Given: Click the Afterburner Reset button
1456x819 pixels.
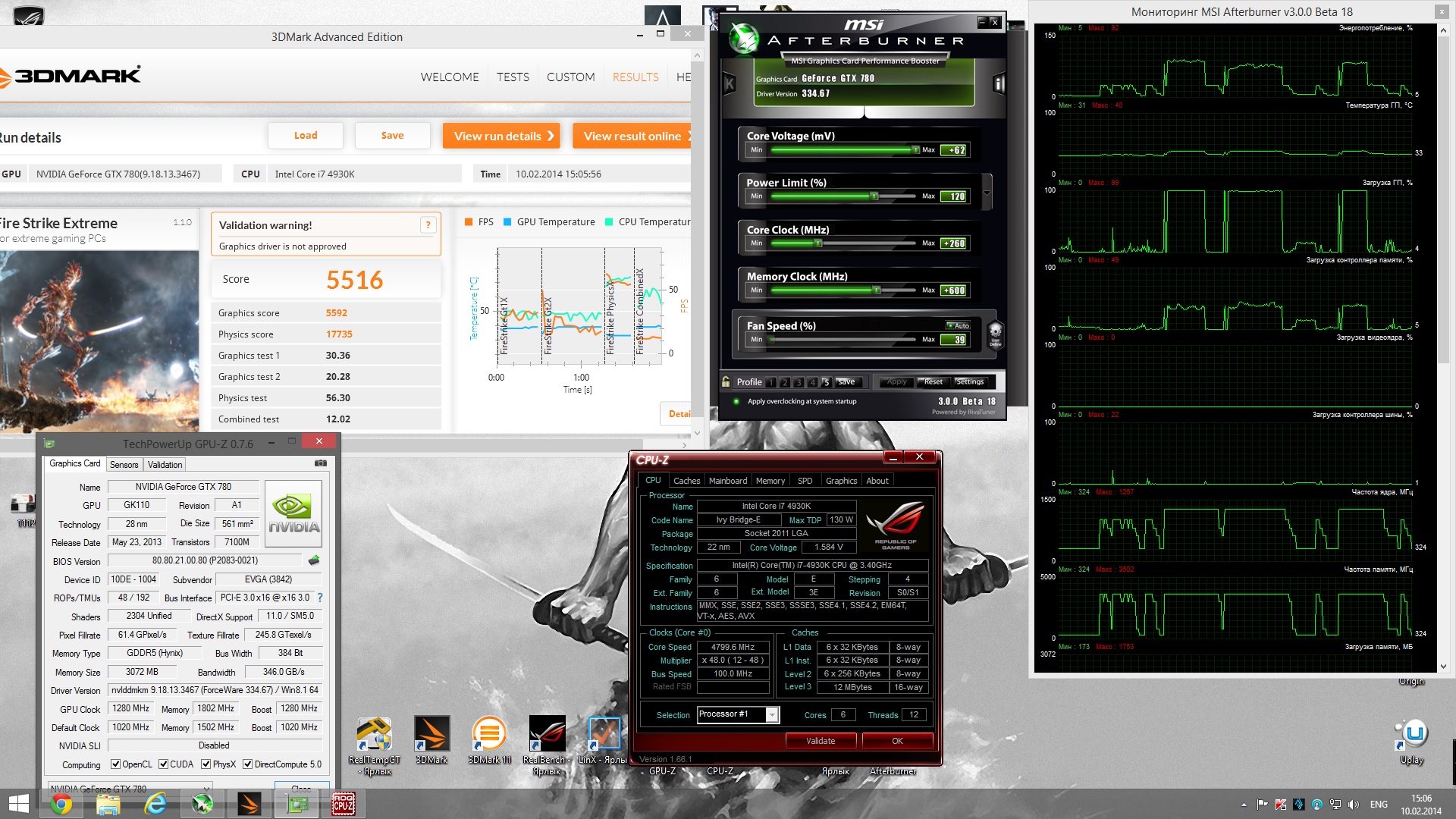Looking at the screenshot, I should tap(934, 382).
